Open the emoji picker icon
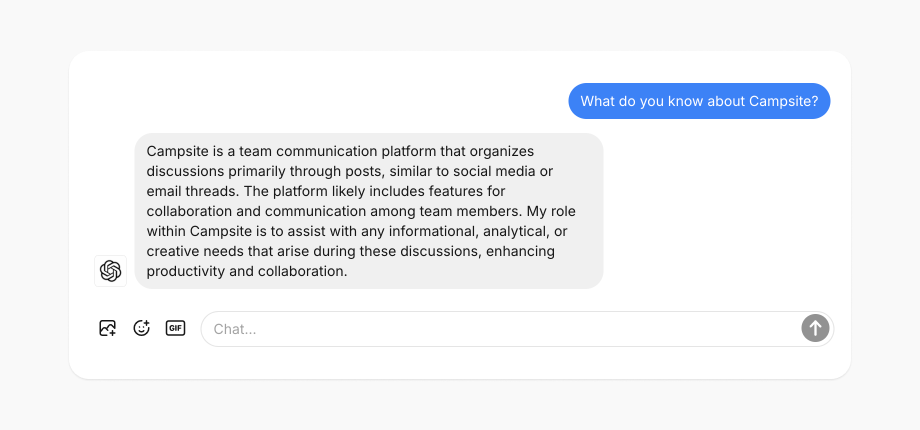 point(142,328)
